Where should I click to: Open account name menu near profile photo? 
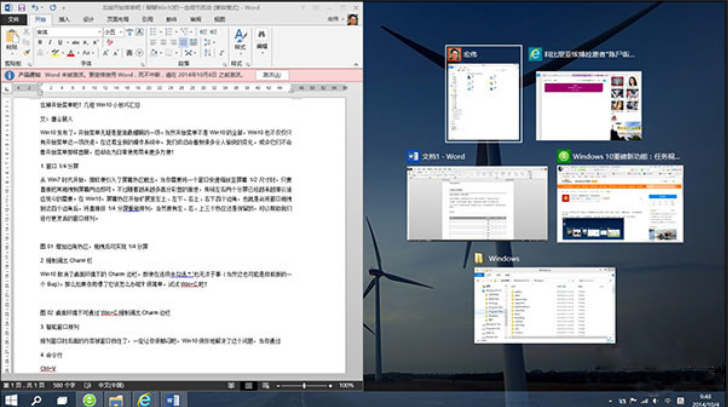tap(335, 19)
